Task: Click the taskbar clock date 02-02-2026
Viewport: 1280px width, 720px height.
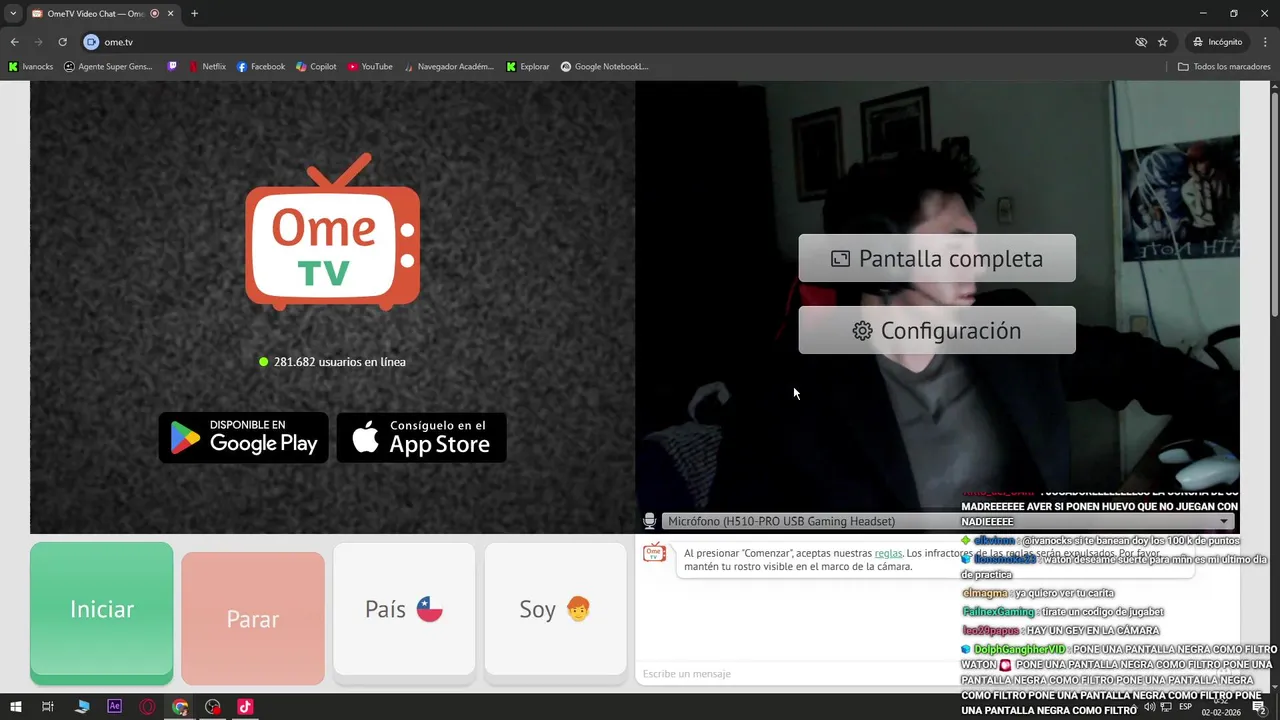Action: (1221, 712)
